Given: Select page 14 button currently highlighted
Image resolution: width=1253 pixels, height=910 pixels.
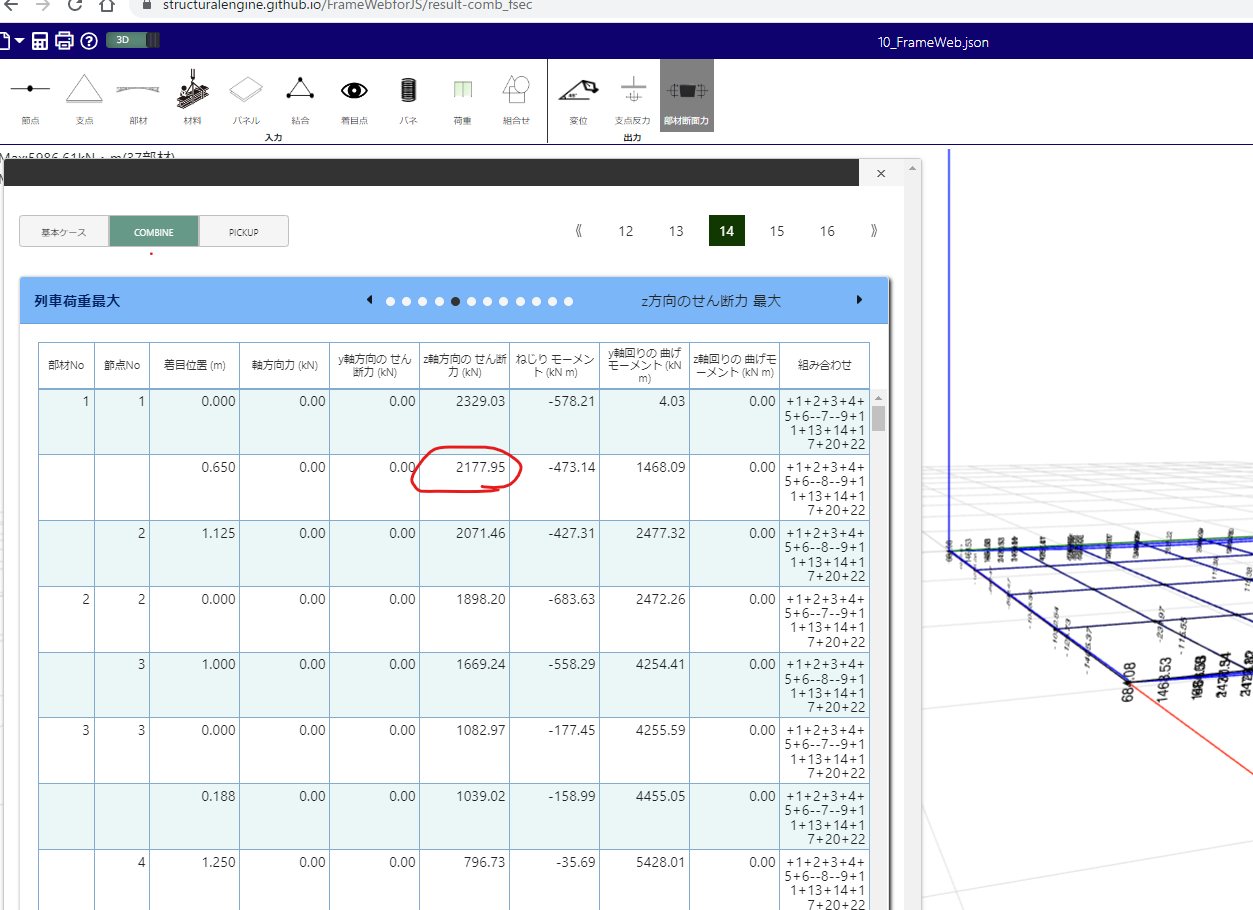Looking at the screenshot, I should [727, 231].
